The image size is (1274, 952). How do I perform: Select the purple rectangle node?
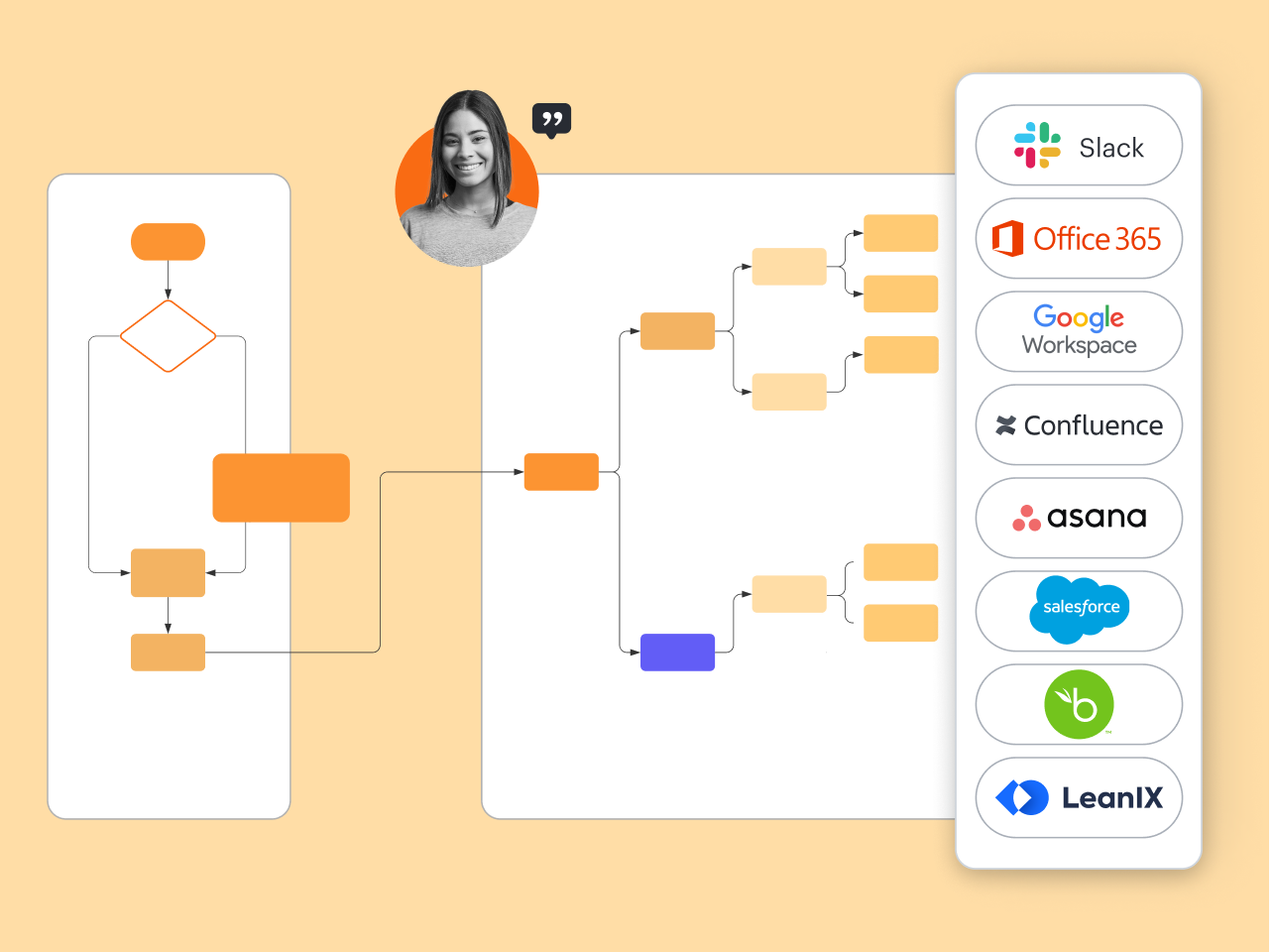pos(677,653)
